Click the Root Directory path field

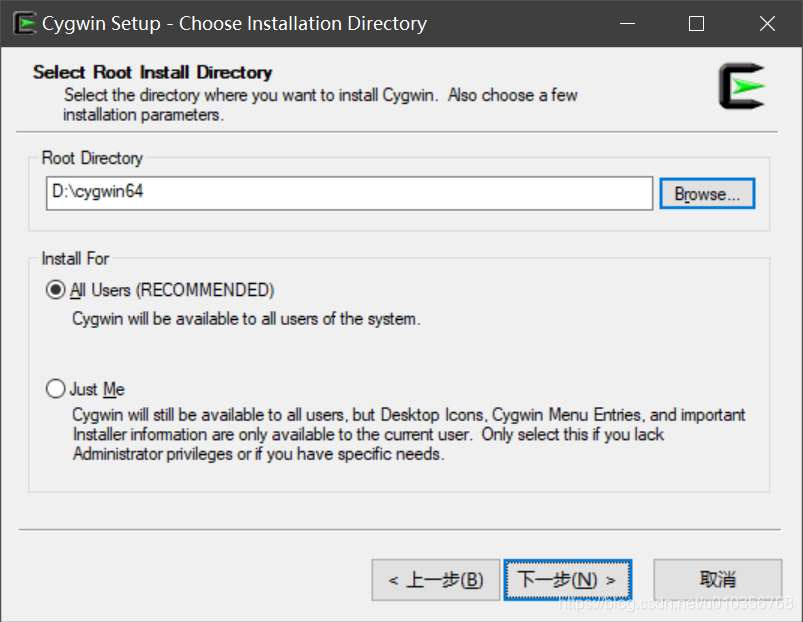[x=349, y=193]
